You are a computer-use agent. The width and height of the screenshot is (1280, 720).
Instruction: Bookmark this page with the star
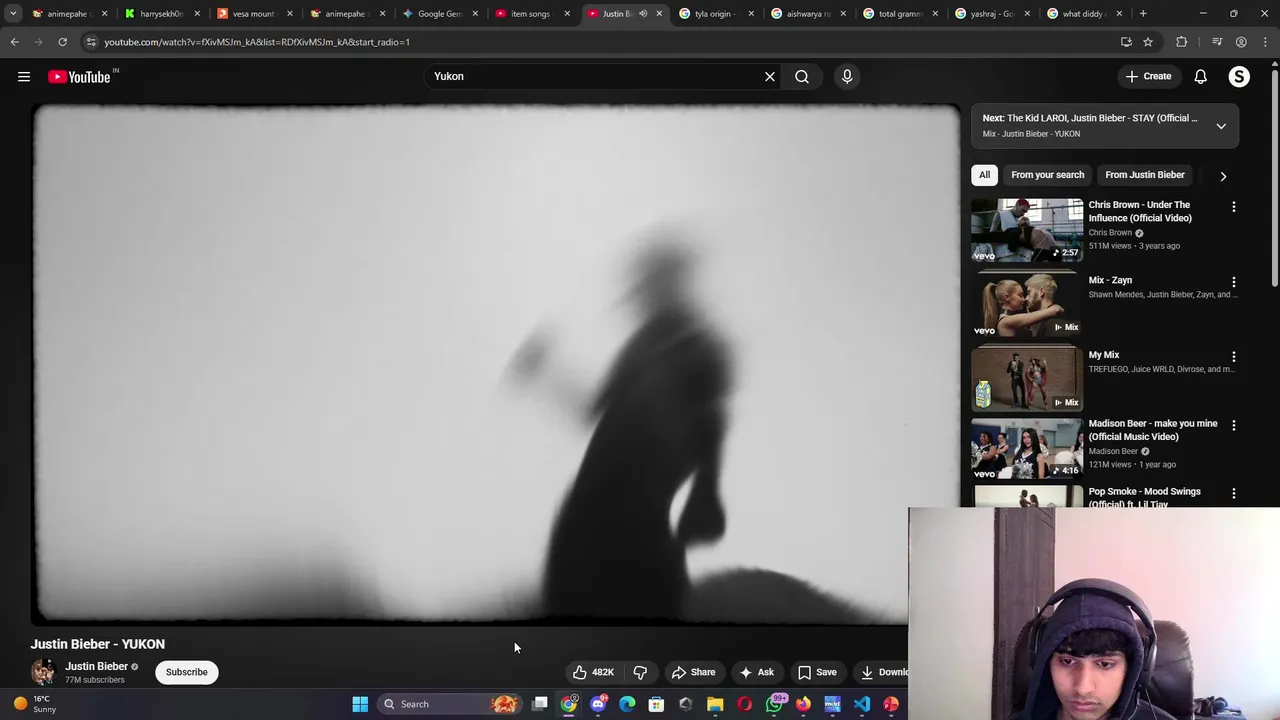point(1148,42)
